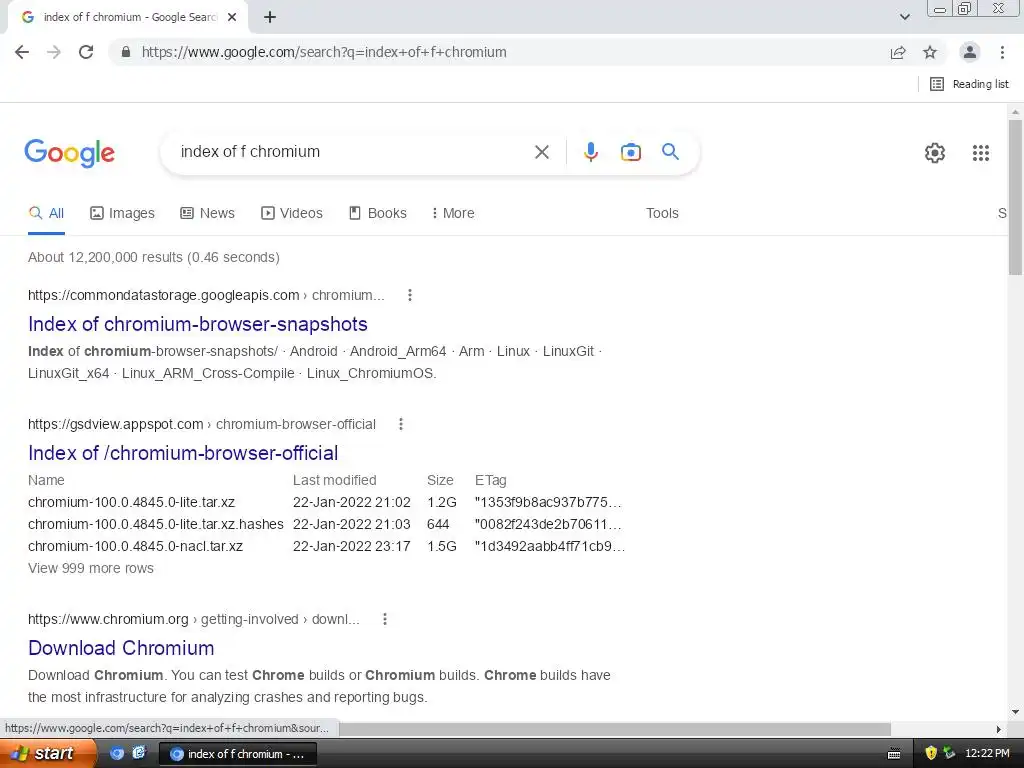This screenshot has width=1024, height=768.
Task: Open Download Chromium result
Action: point(121,648)
